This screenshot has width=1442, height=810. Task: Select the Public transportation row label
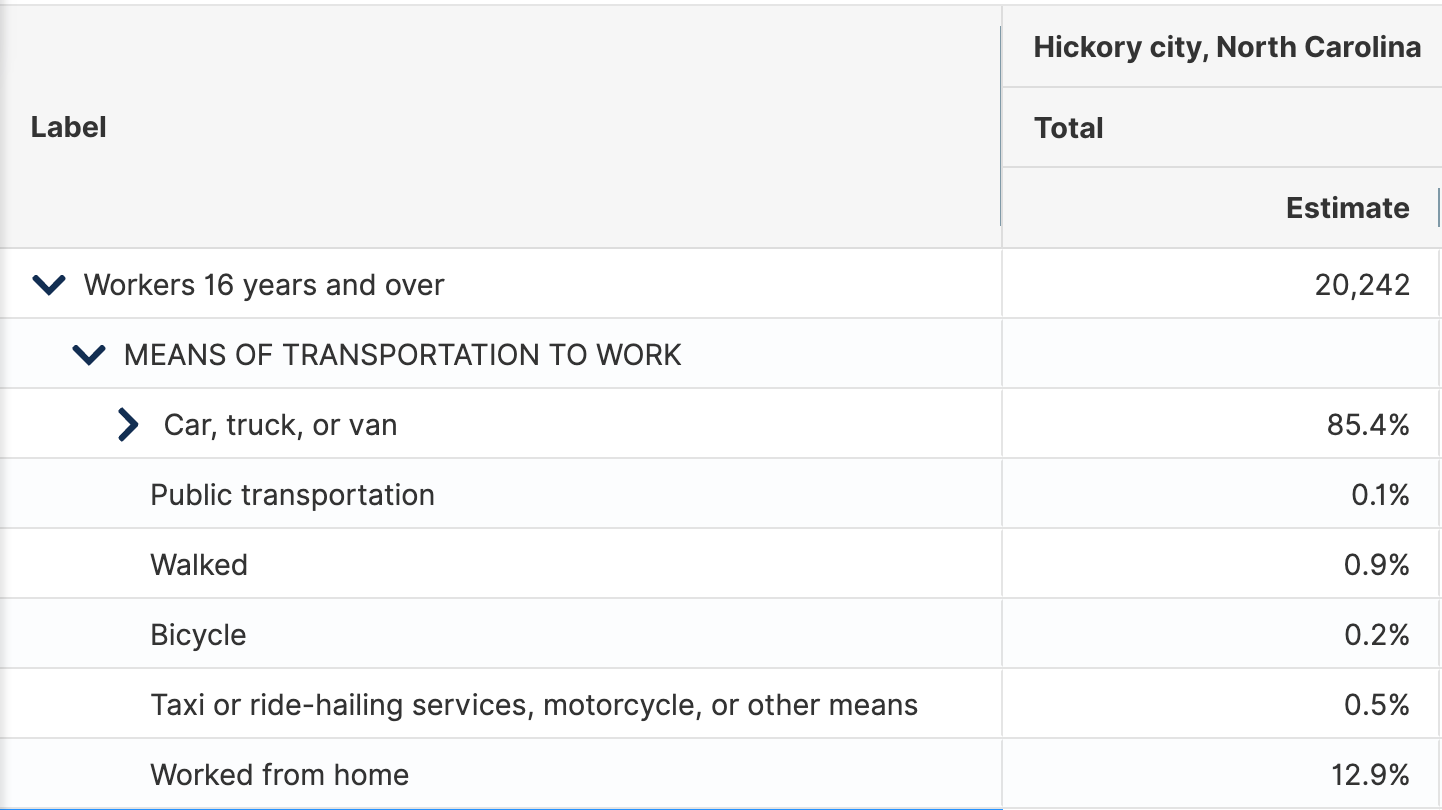pyautogui.click(x=292, y=495)
